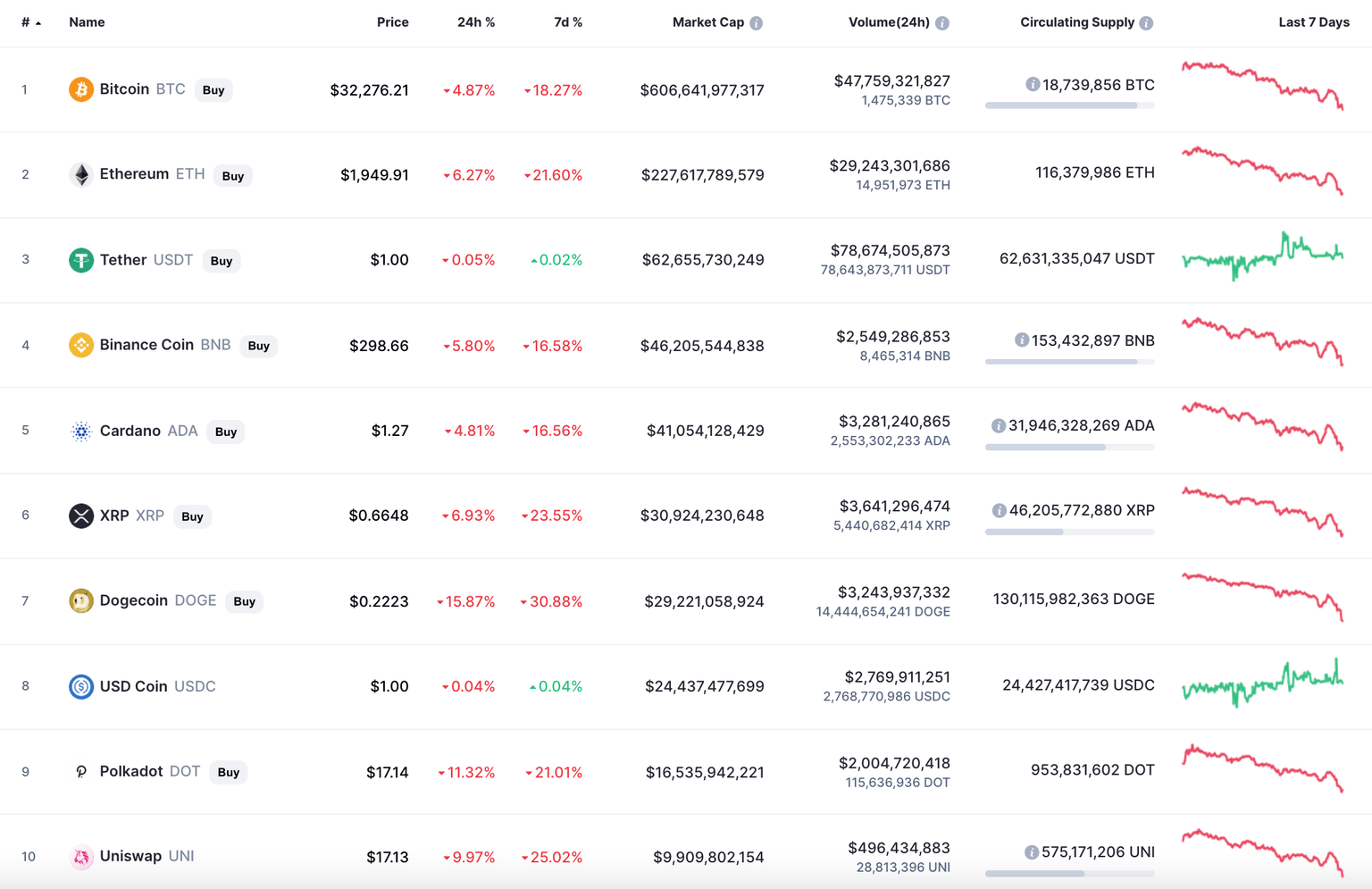This screenshot has height=889, width=1372.
Task: Click info icon before Bitcoin circulating supply
Action: pos(1033,85)
